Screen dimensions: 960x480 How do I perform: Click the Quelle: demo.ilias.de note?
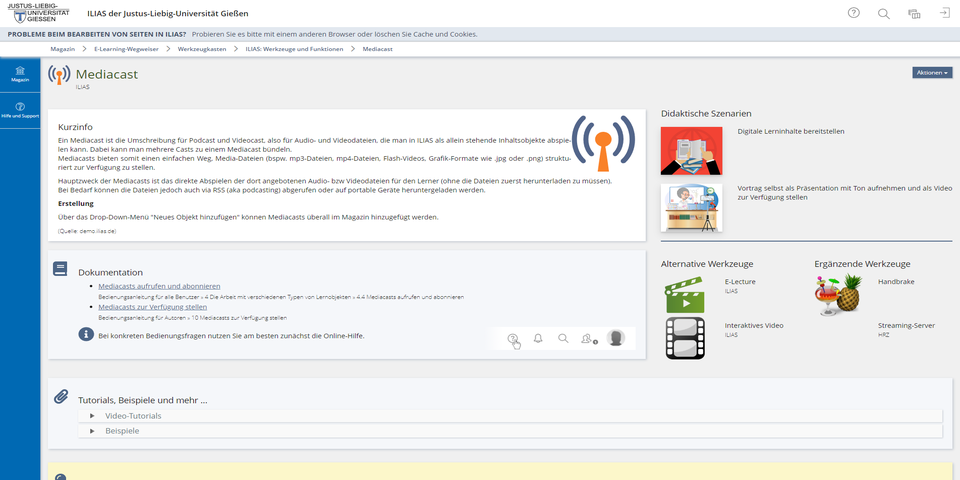click(x=87, y=231)
